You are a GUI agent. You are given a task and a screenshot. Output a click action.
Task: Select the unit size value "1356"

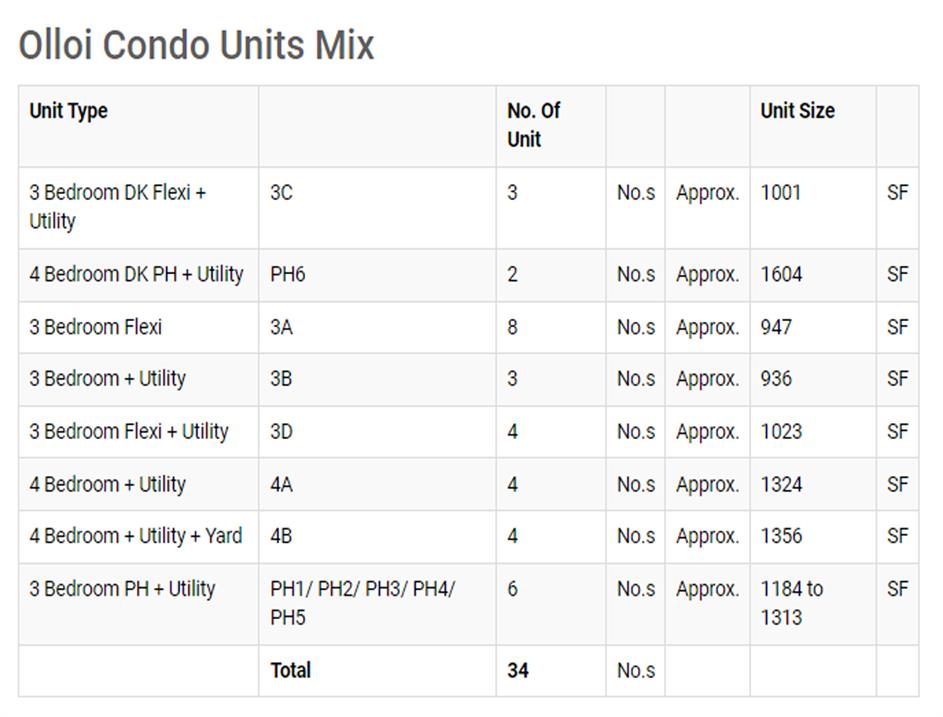click(781, 536)
